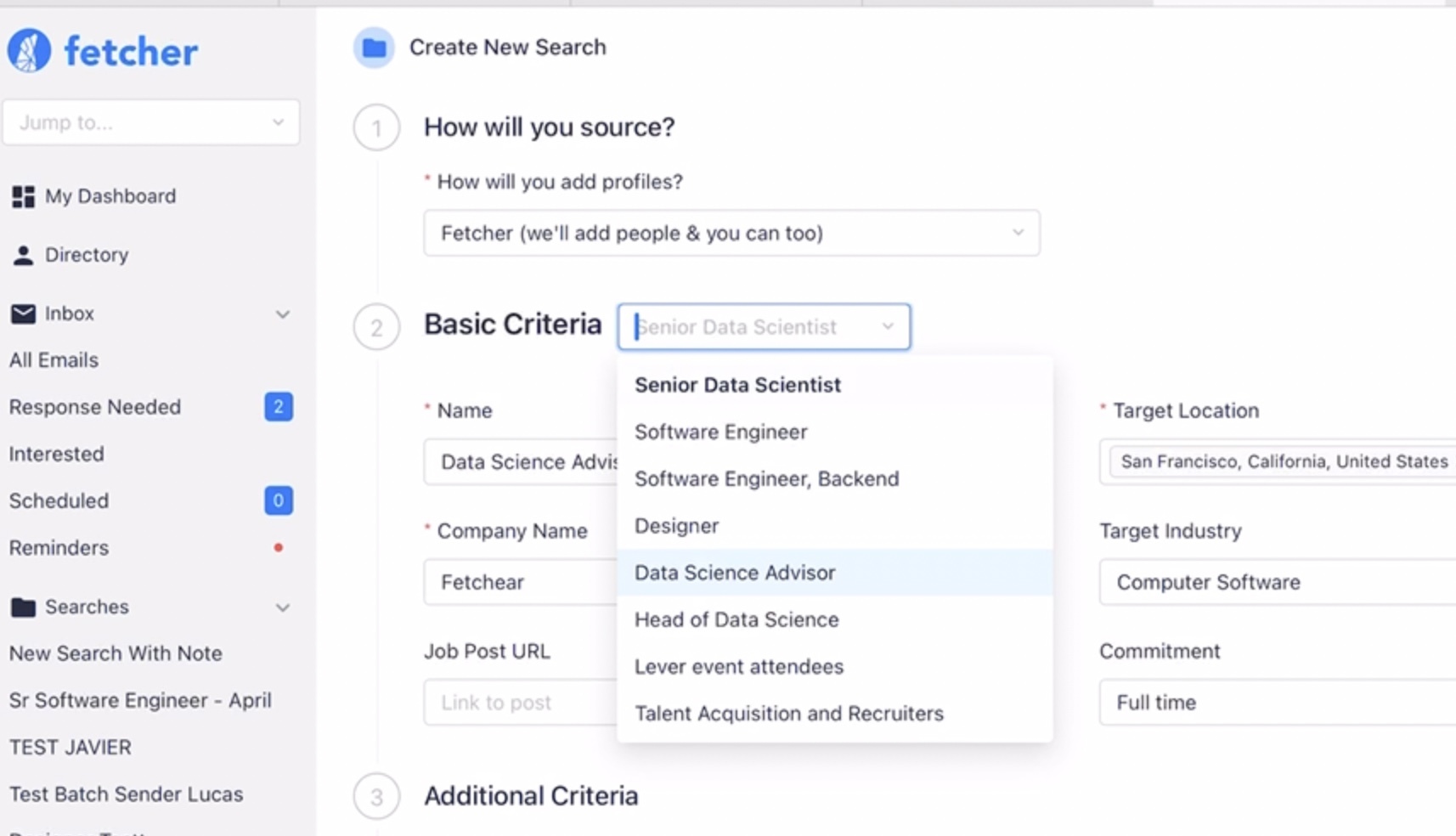Pick Talent Acquisition and Recruiters option
The image size is (1456, 836).
pos(788,714)
